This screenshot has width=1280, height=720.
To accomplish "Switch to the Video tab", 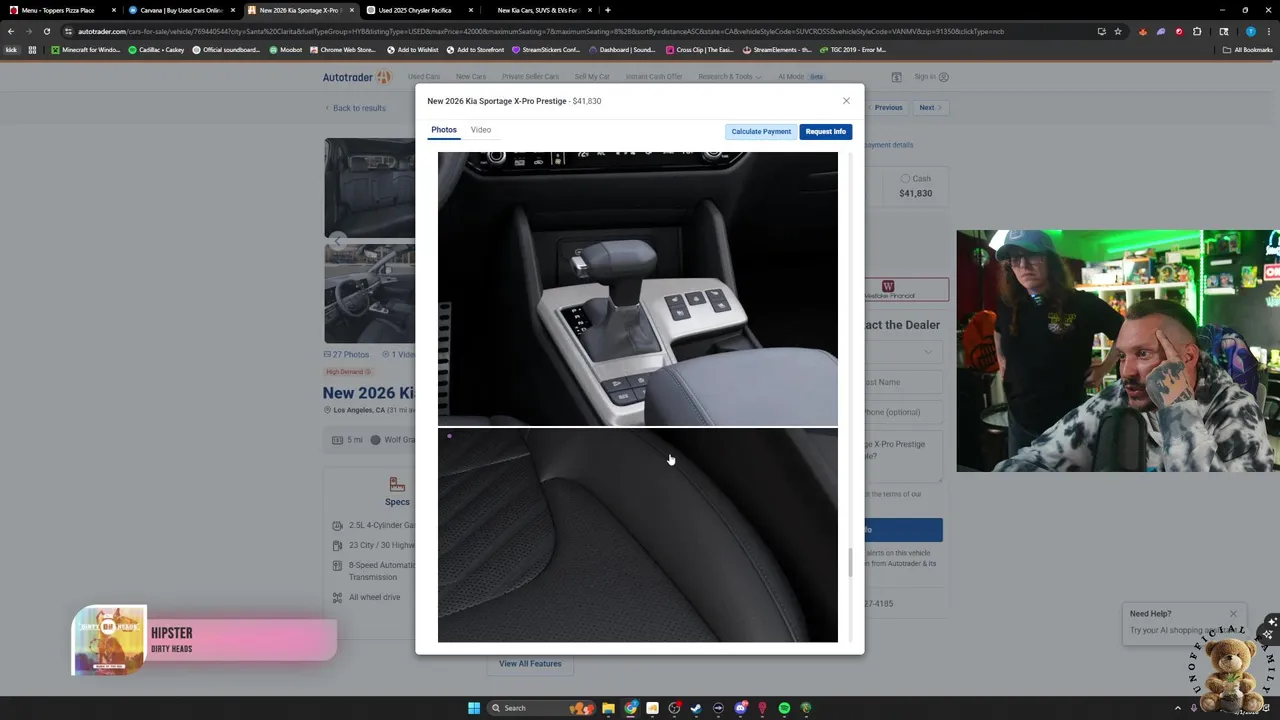I will coord(481,130).
